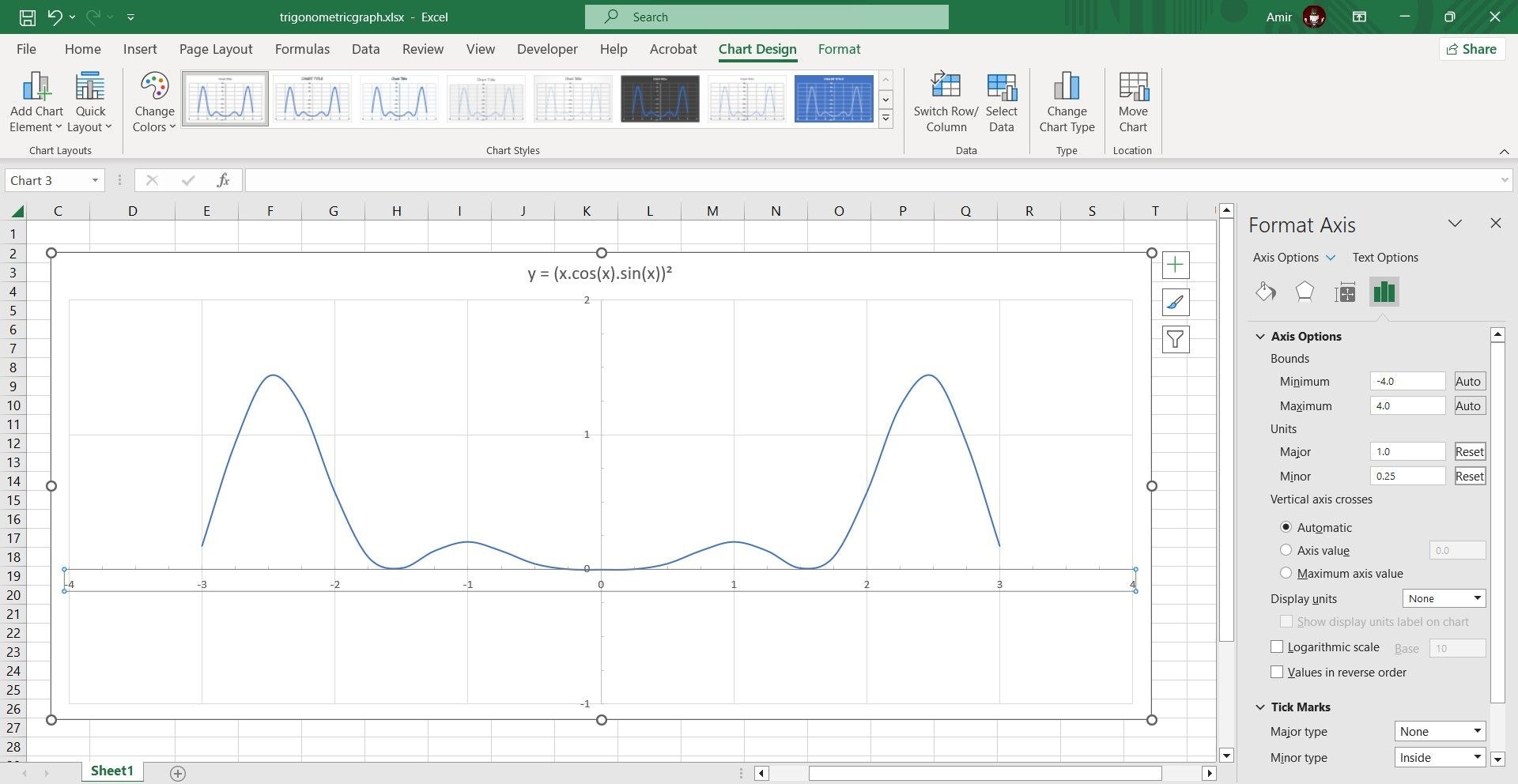The width and height of the screenshot is (1518, 784).
Task: Open Add Chart Element menu
Action: (36, 103)
